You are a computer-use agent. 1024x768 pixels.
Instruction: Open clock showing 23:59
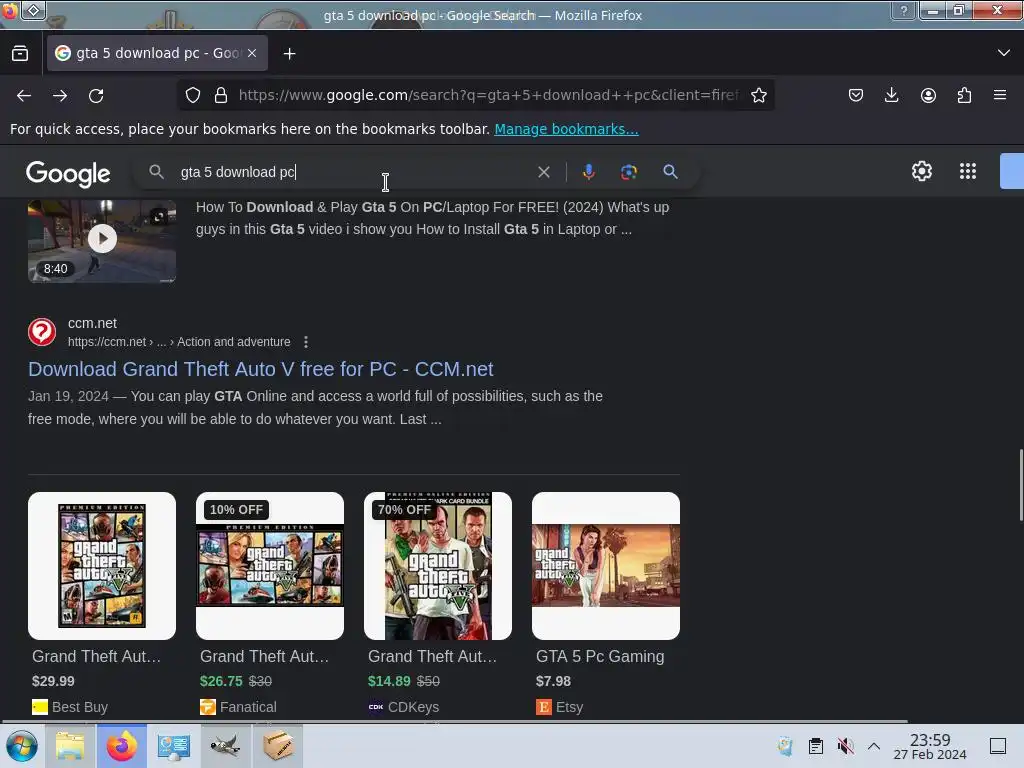pyautogui.click(x=930, y=746)
